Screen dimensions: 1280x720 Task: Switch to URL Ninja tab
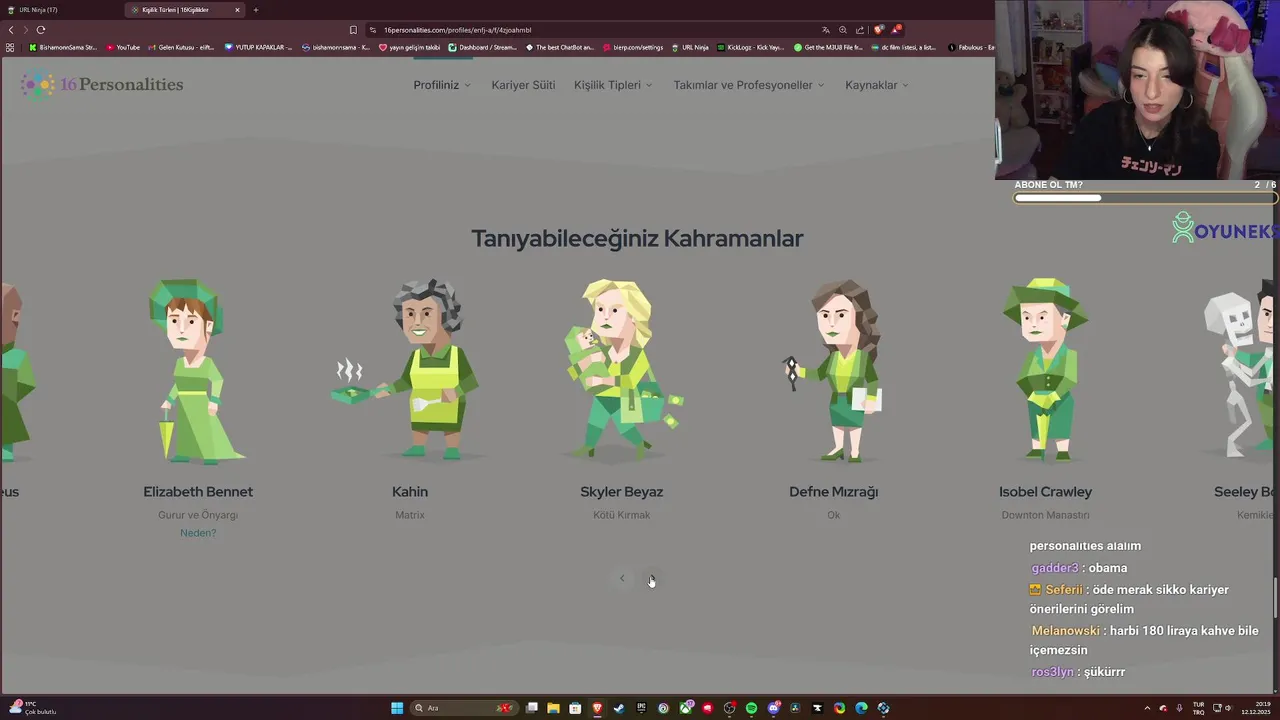60,10
